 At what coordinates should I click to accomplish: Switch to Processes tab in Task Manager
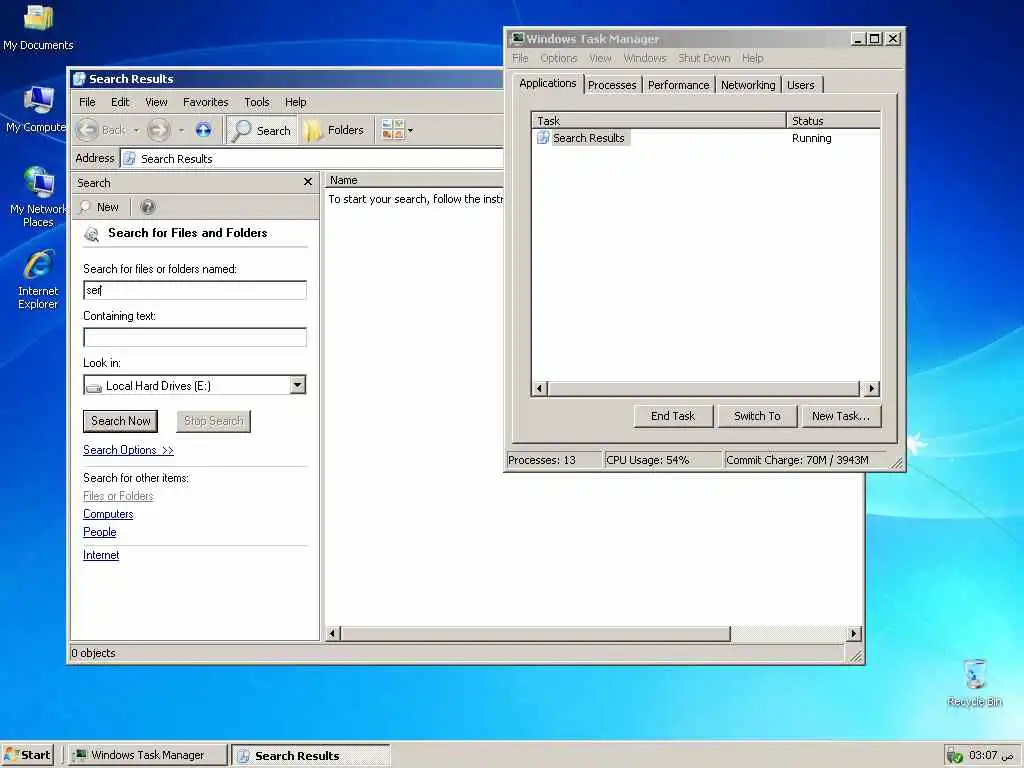tap(612, 85)
